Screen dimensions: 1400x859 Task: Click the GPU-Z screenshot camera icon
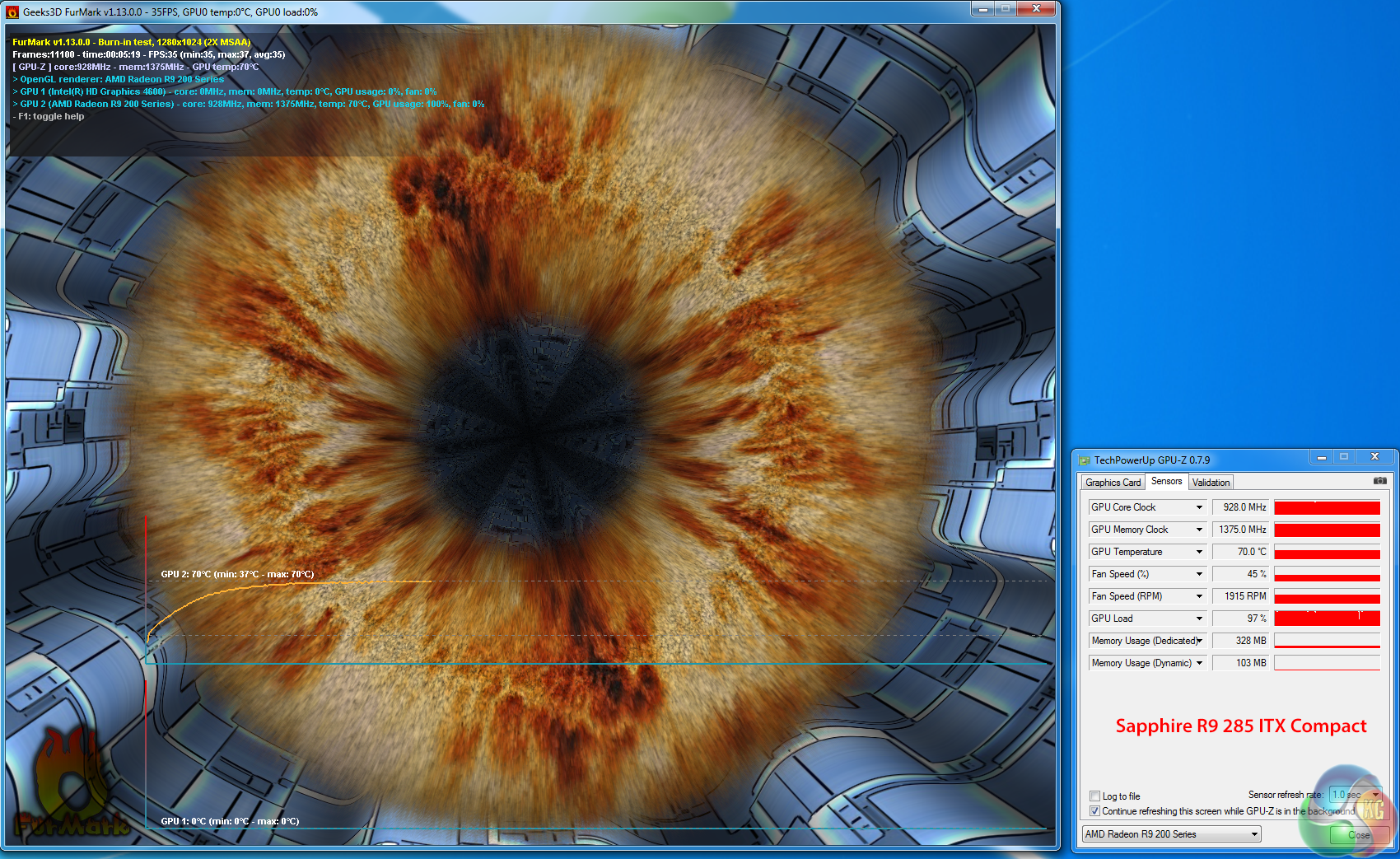(x=1379, y=481)
